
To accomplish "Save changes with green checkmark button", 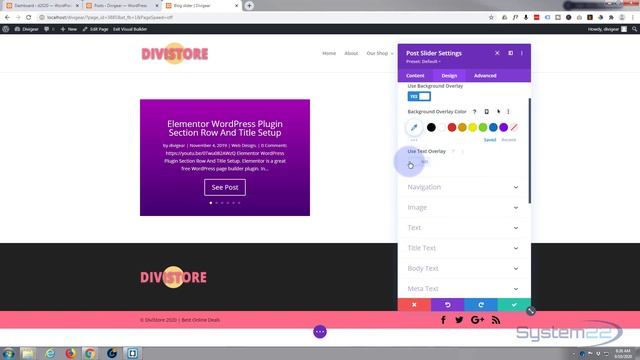I will click(514, 304).
